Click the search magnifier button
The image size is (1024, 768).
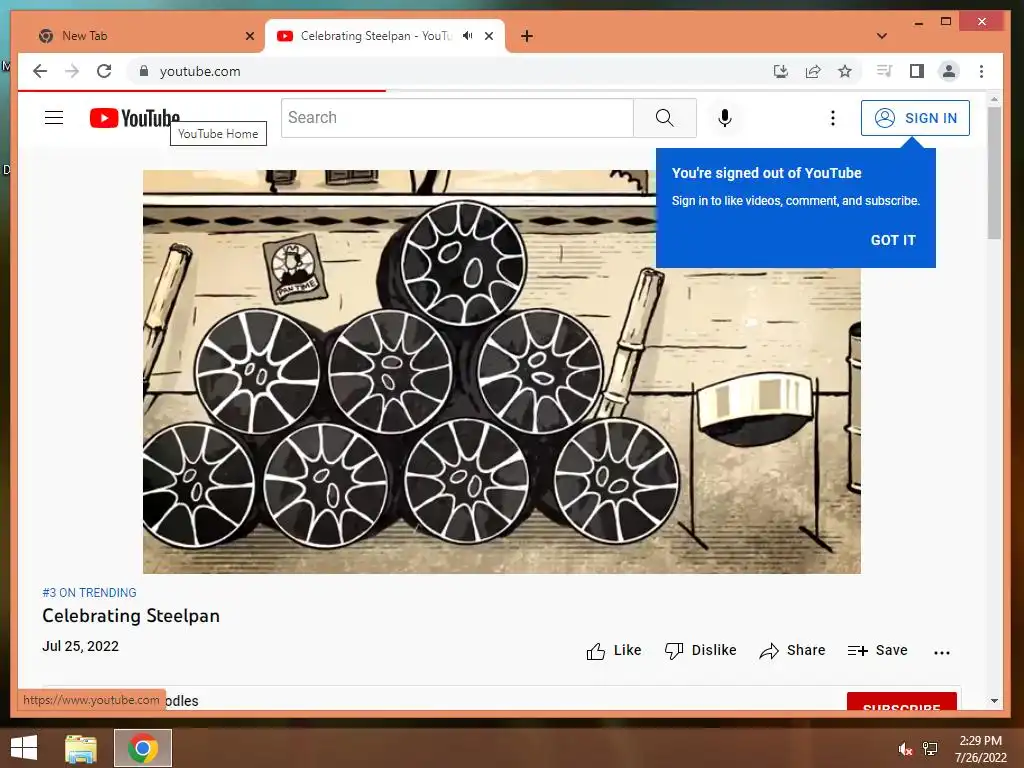coord(665,118)
